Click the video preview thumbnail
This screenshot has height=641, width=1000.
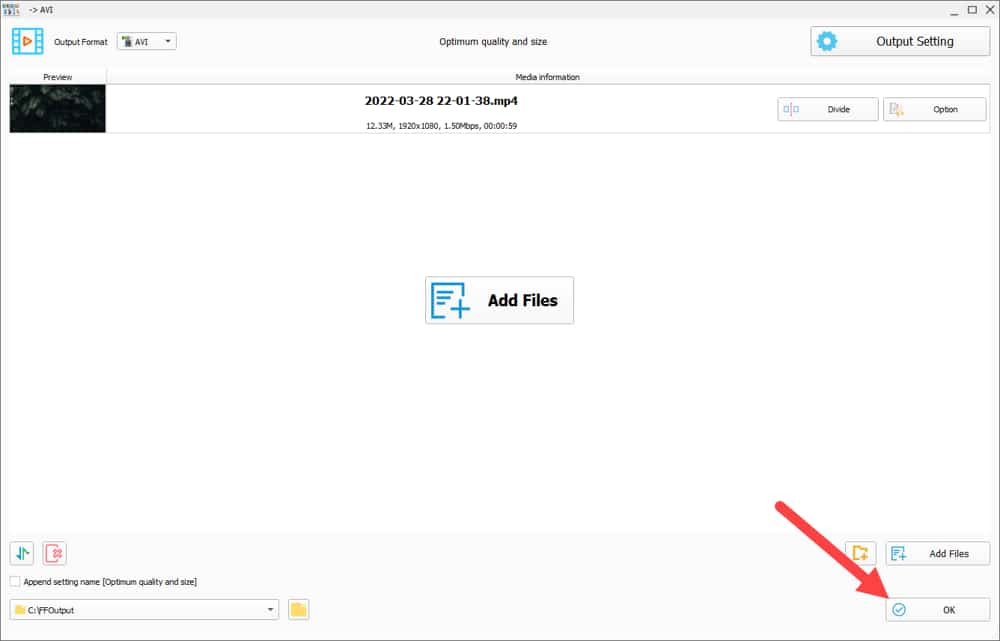[x=57, y=108]
